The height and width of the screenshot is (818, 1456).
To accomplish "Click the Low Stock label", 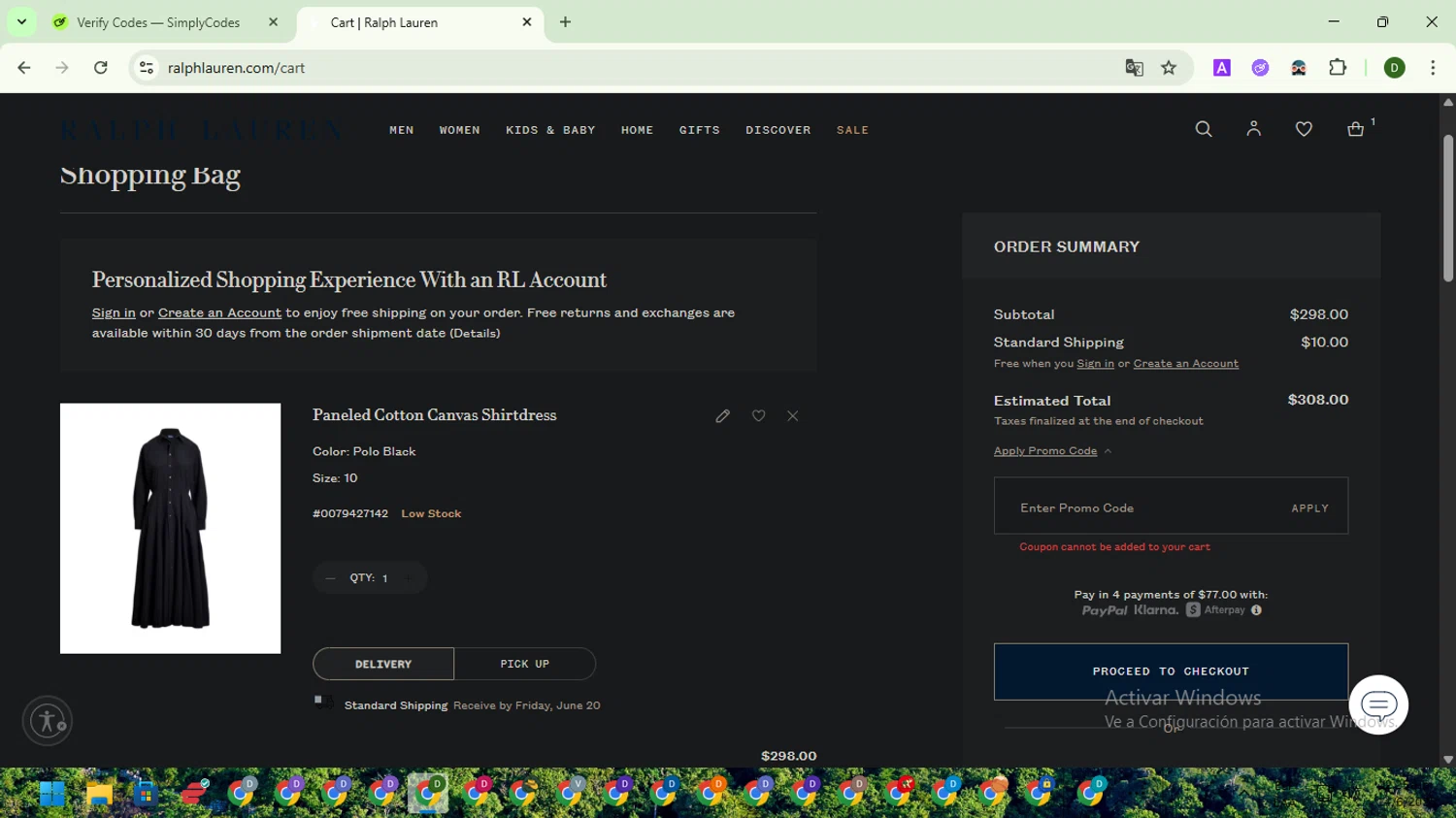I will [x=431, y=514].
